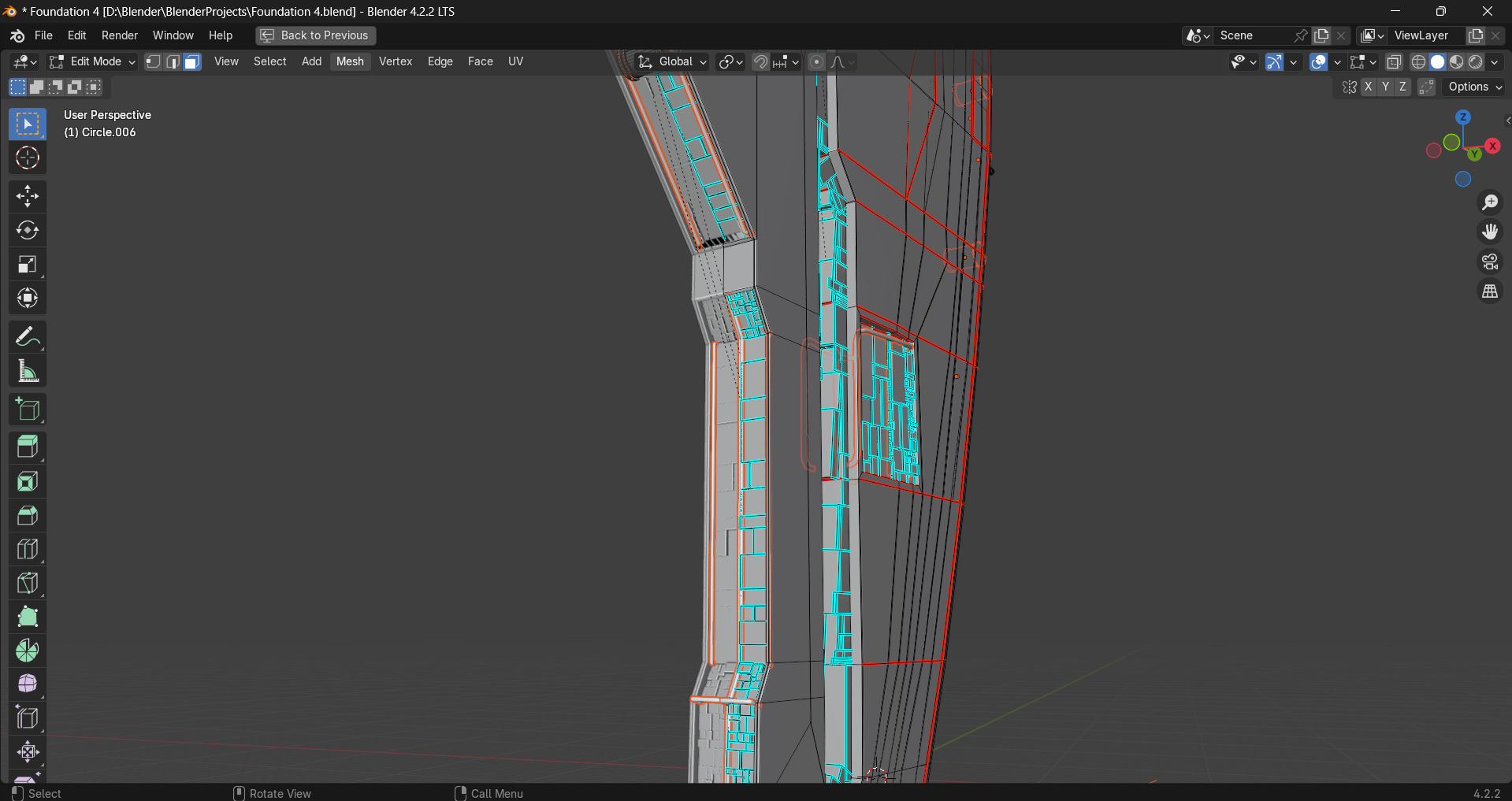The height and width of the screenshot is (801, 1512).
Task: Toggle face select mode
Action: pyautogui.click(x=191, y=62)
